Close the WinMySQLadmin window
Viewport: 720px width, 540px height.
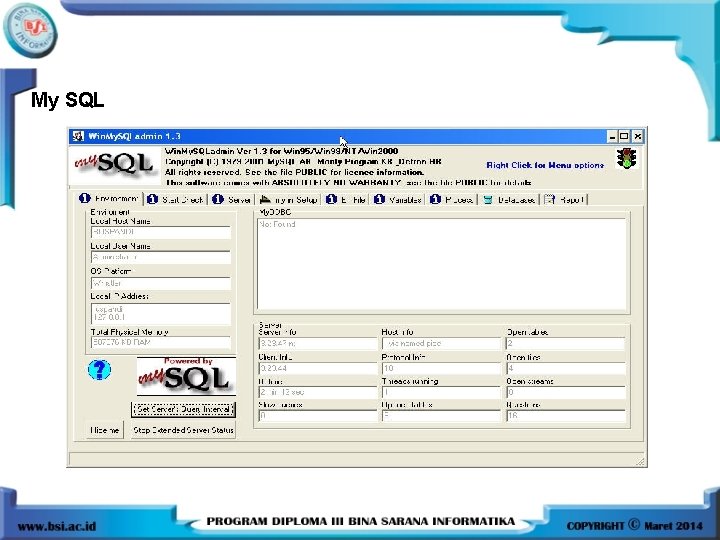tap(638, 136)
